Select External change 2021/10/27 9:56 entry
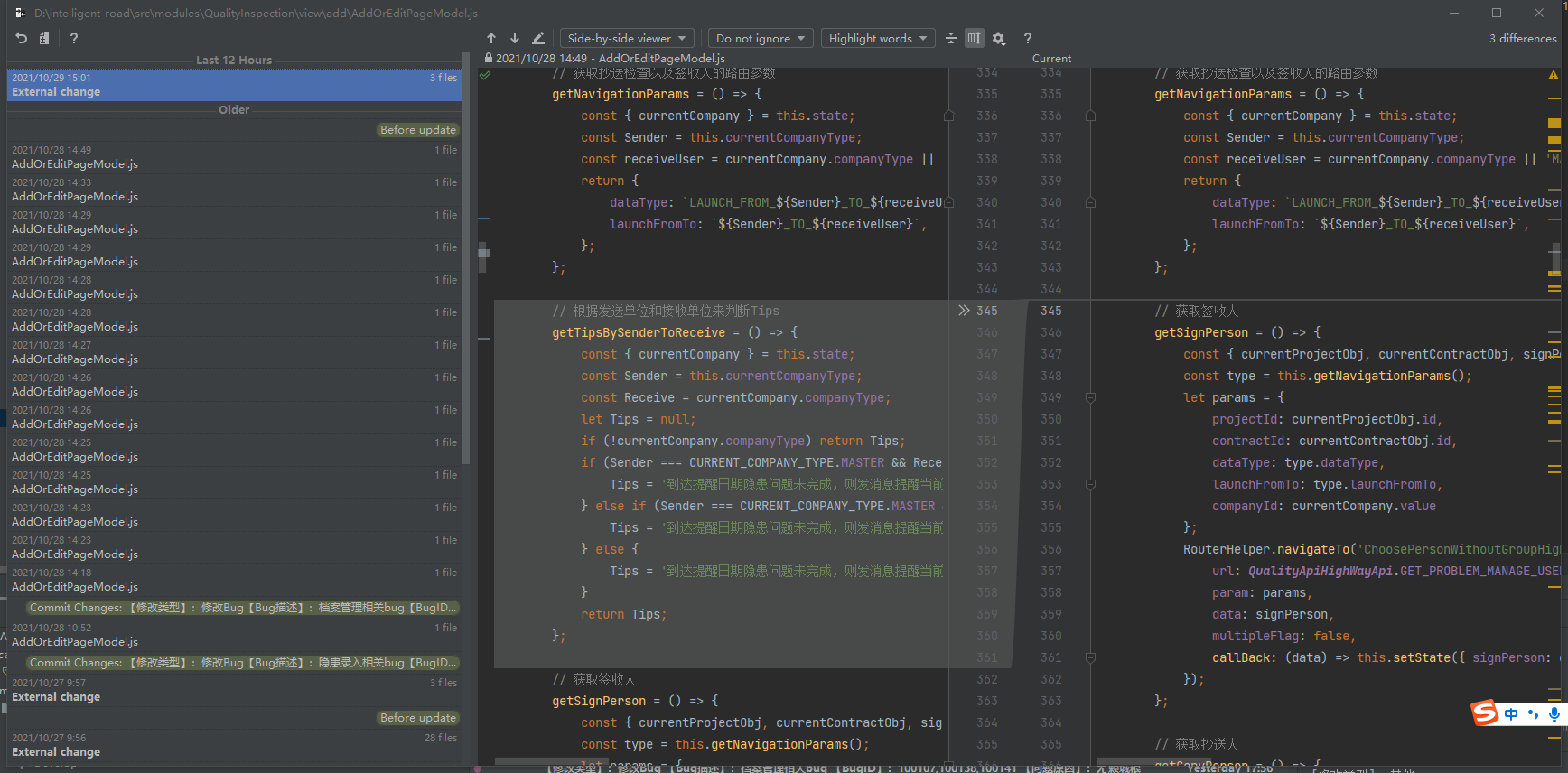Viewport: 1568px width, 773px height. coord(234,745)
